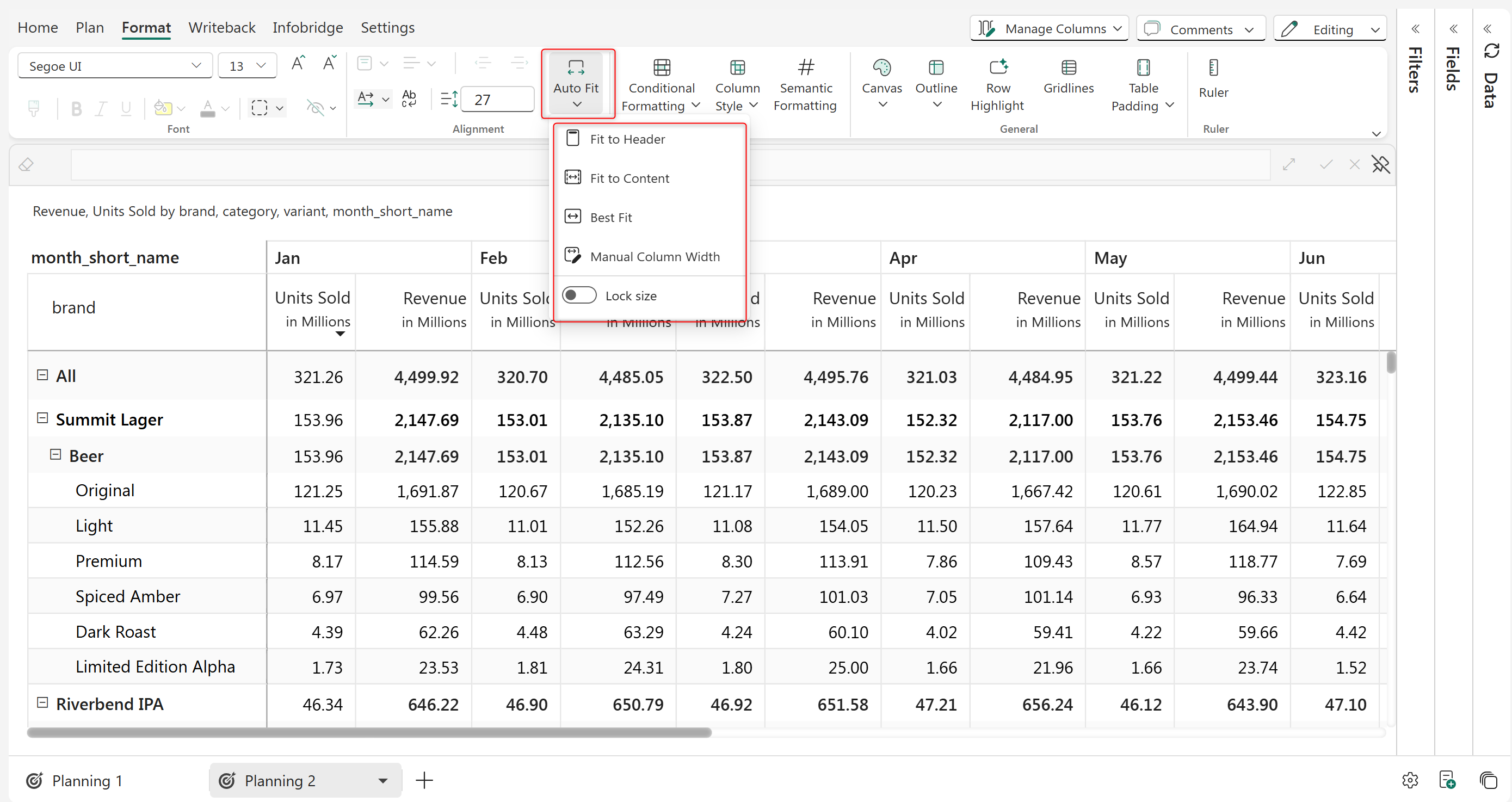Click the Ruler icon
Image resolution: width=1512 pixels, height=802 pixels.
[1213, 69]
